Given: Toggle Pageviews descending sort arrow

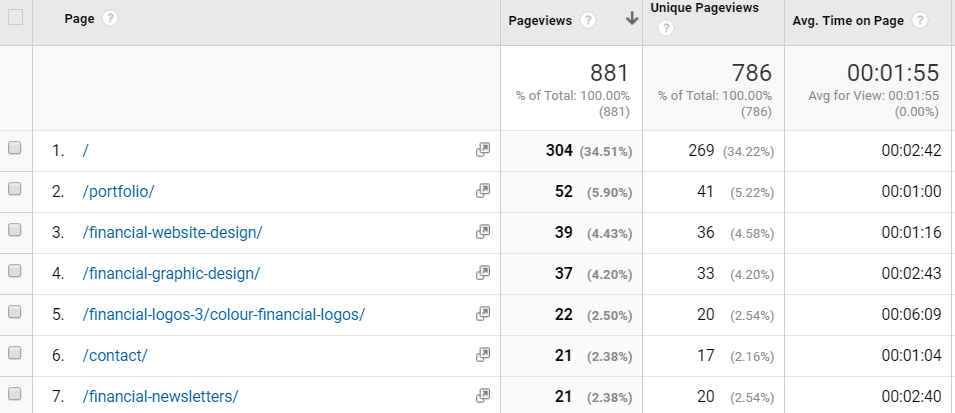Looking at the screenshot, I should click(632, 19).
